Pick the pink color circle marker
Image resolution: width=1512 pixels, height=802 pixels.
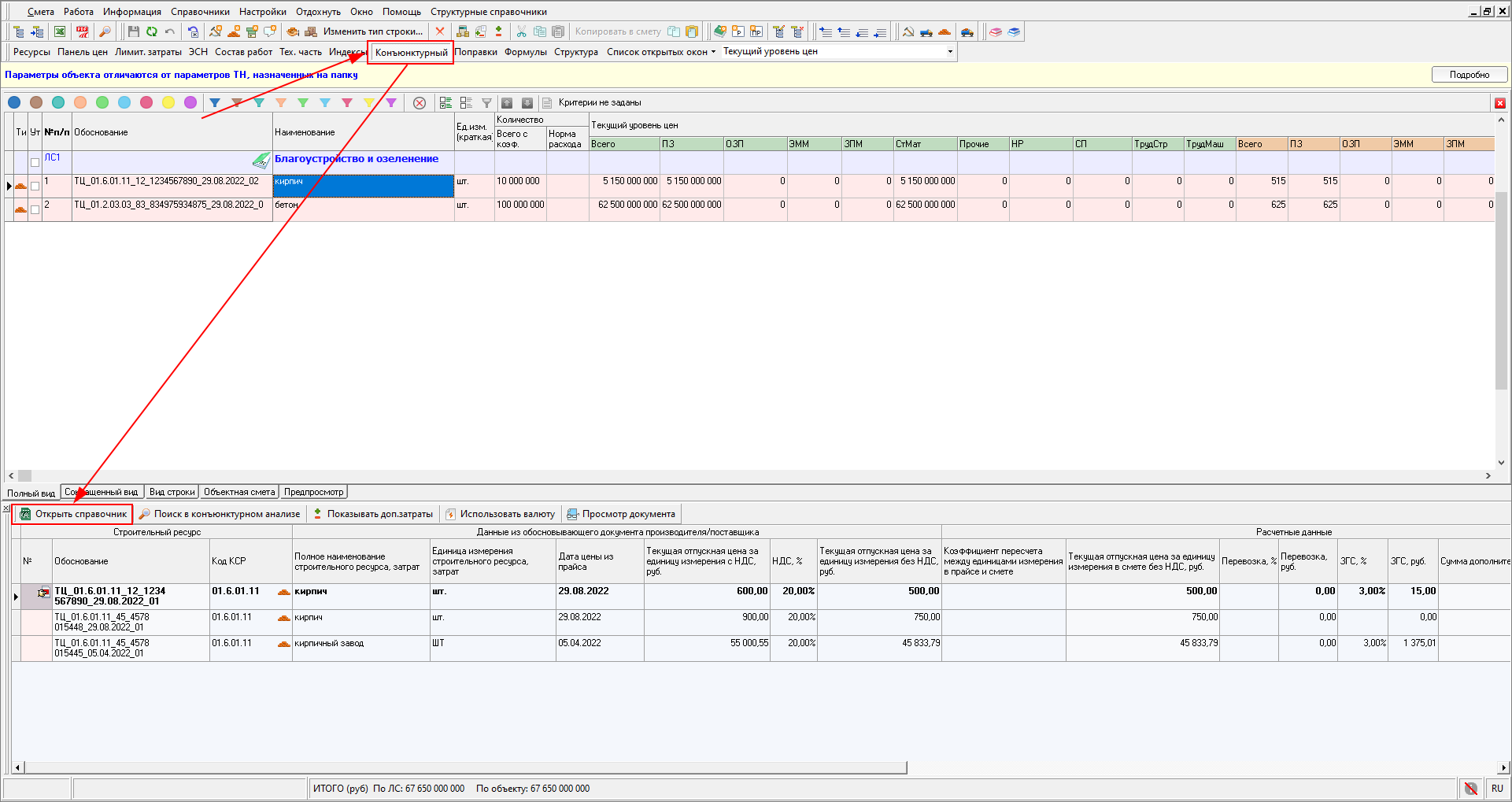click(x=146, y=102)
